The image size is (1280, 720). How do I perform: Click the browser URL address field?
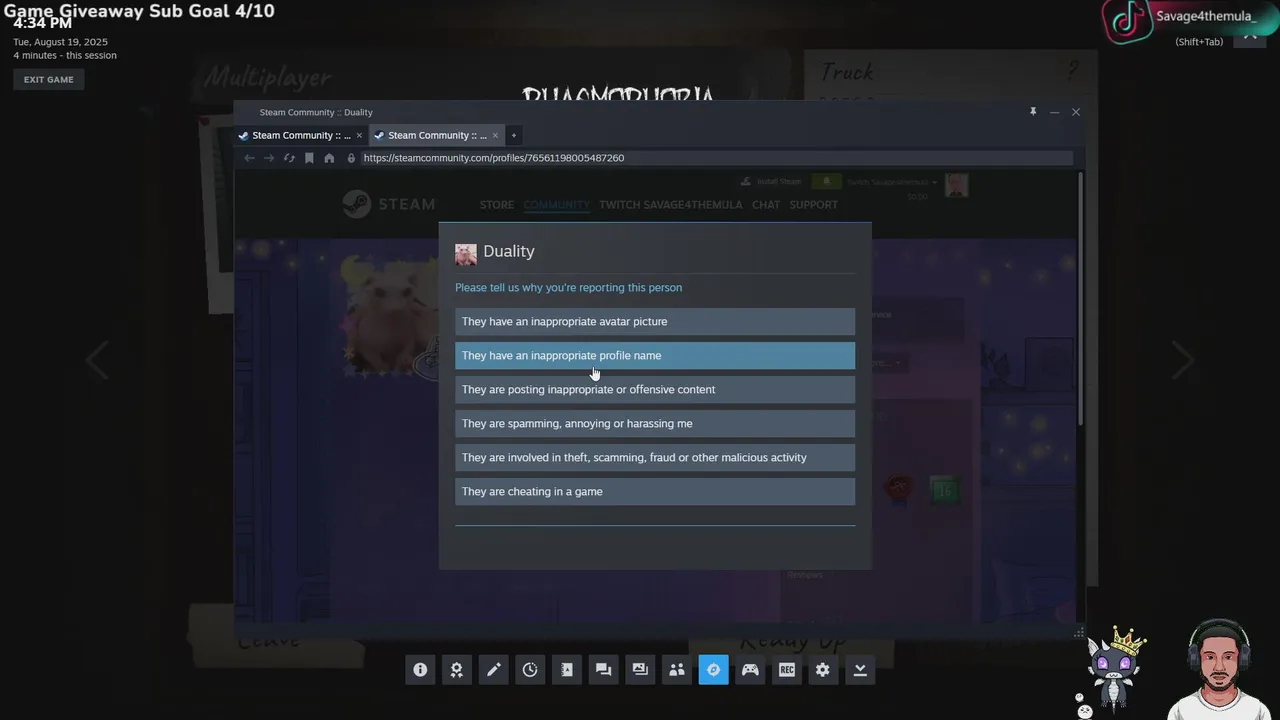coord(716,158)
